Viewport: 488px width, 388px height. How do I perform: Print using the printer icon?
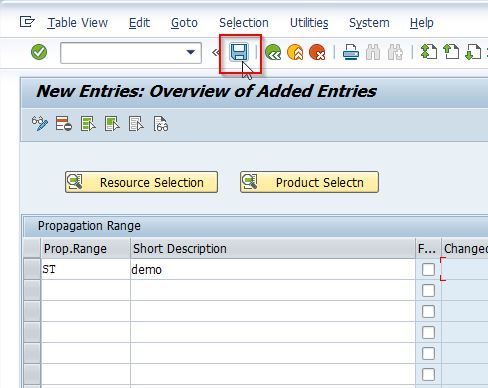[x=351, y=52]
